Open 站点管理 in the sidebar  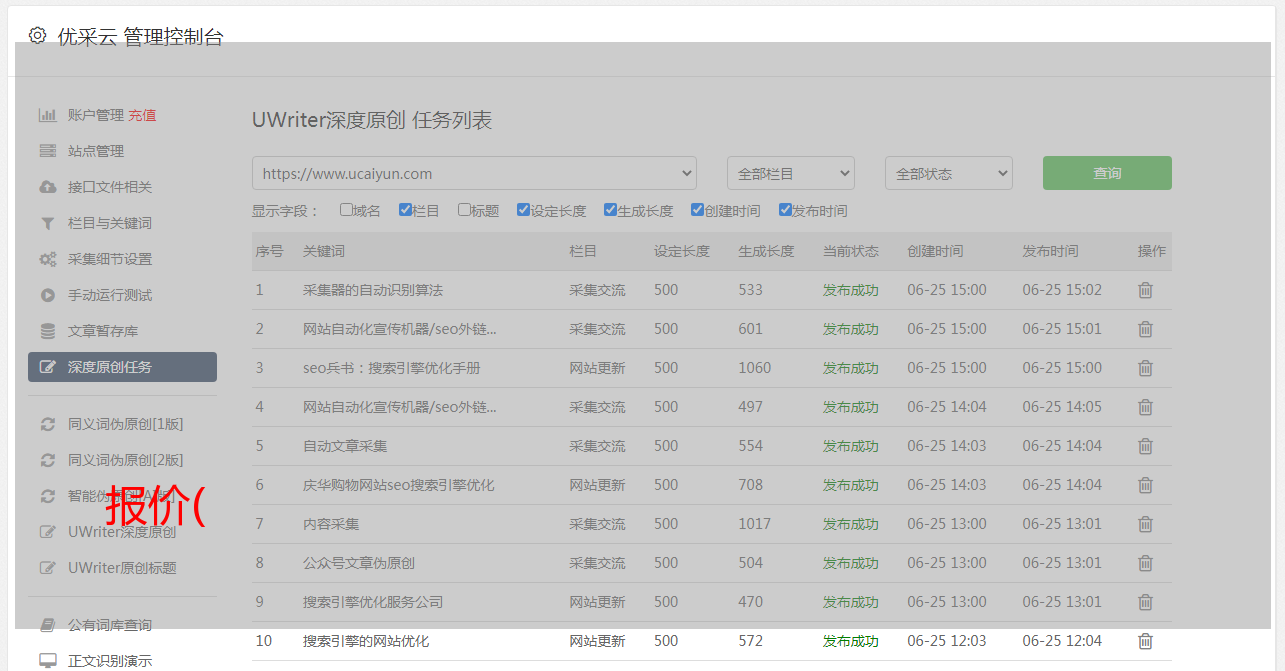tap(96, 151)
